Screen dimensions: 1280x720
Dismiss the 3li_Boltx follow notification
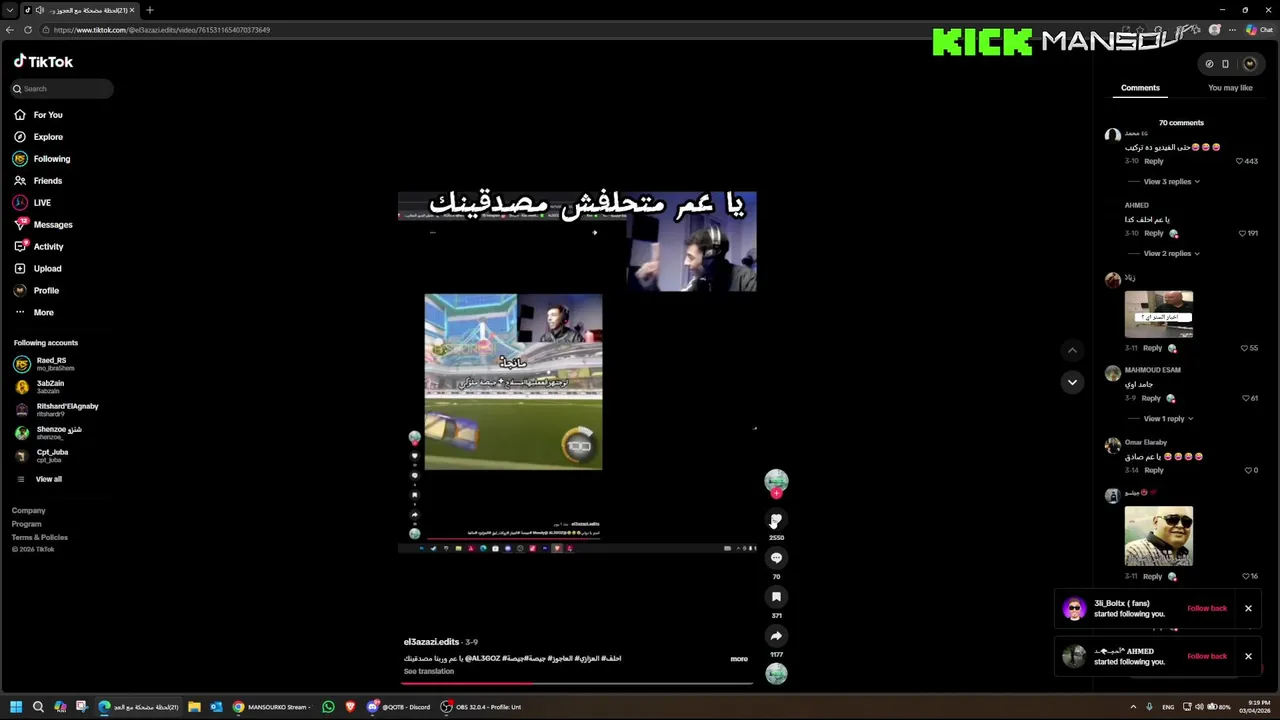coord(1248,608)
